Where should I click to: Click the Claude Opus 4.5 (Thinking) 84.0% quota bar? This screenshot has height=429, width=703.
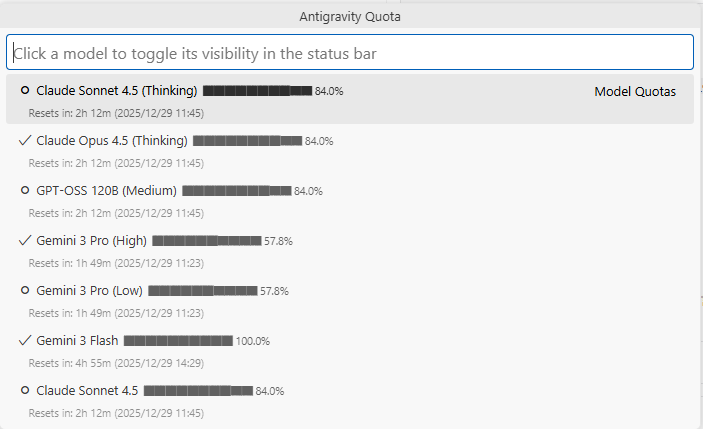coord(247,141)
